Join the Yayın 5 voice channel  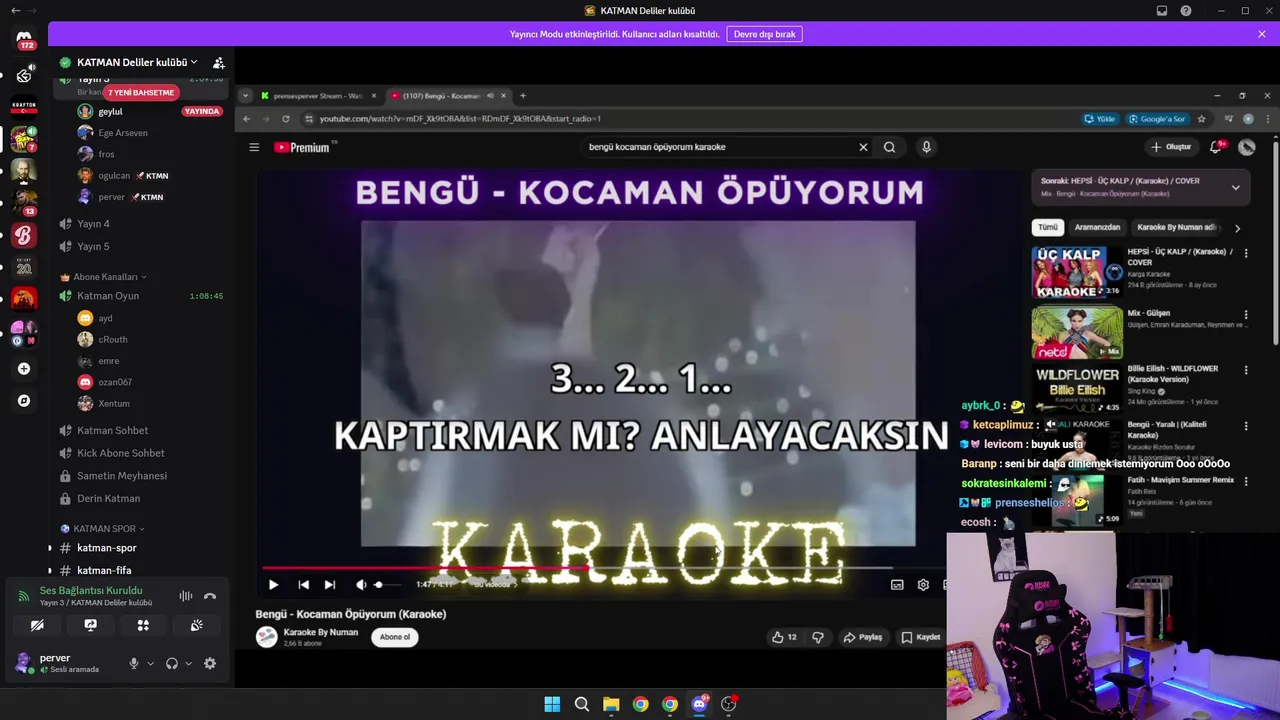93,246
